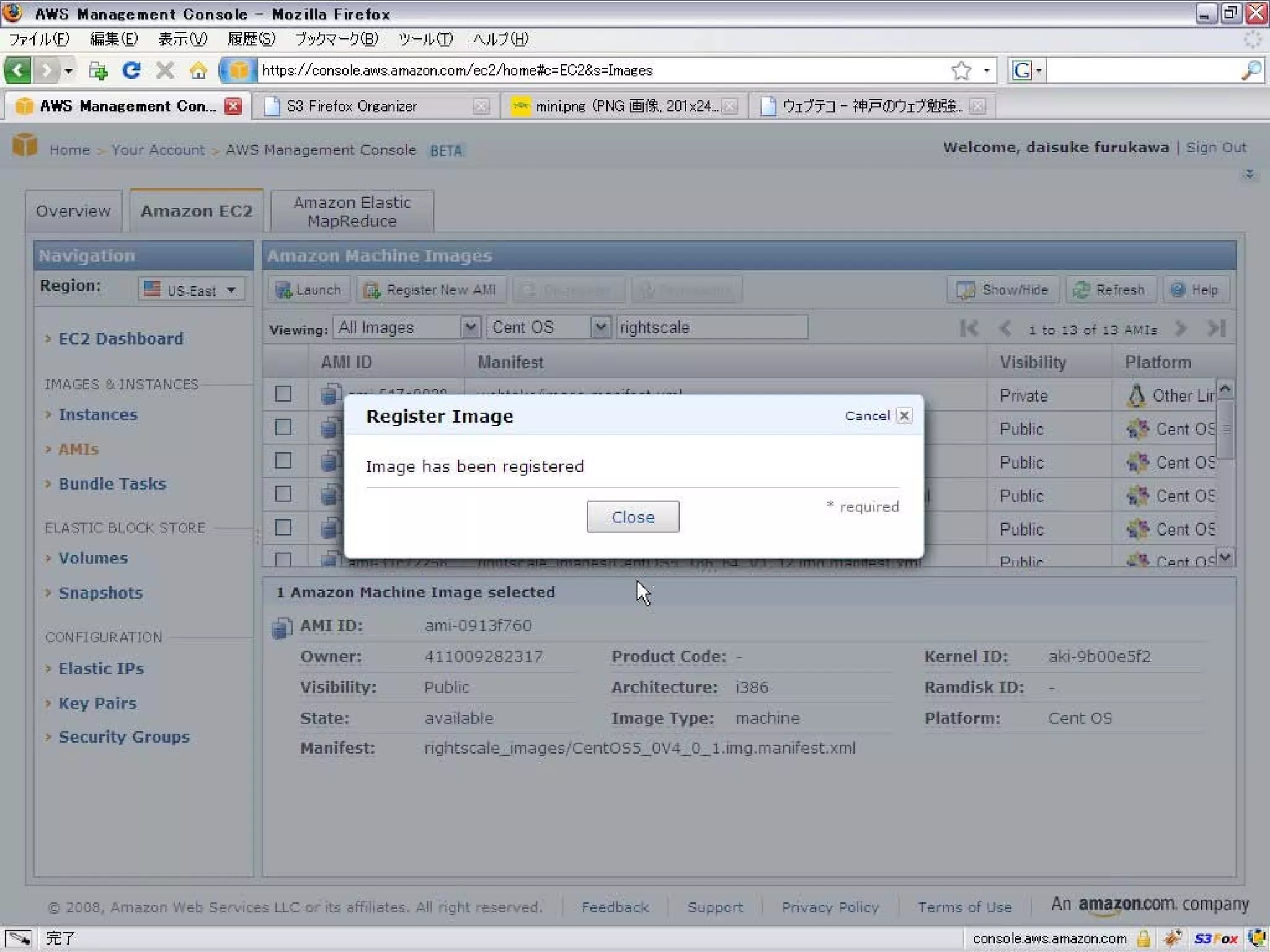Open the ブックマーク(B) menu
This screenshot has width=1270, height=952.
coord(336,39)
